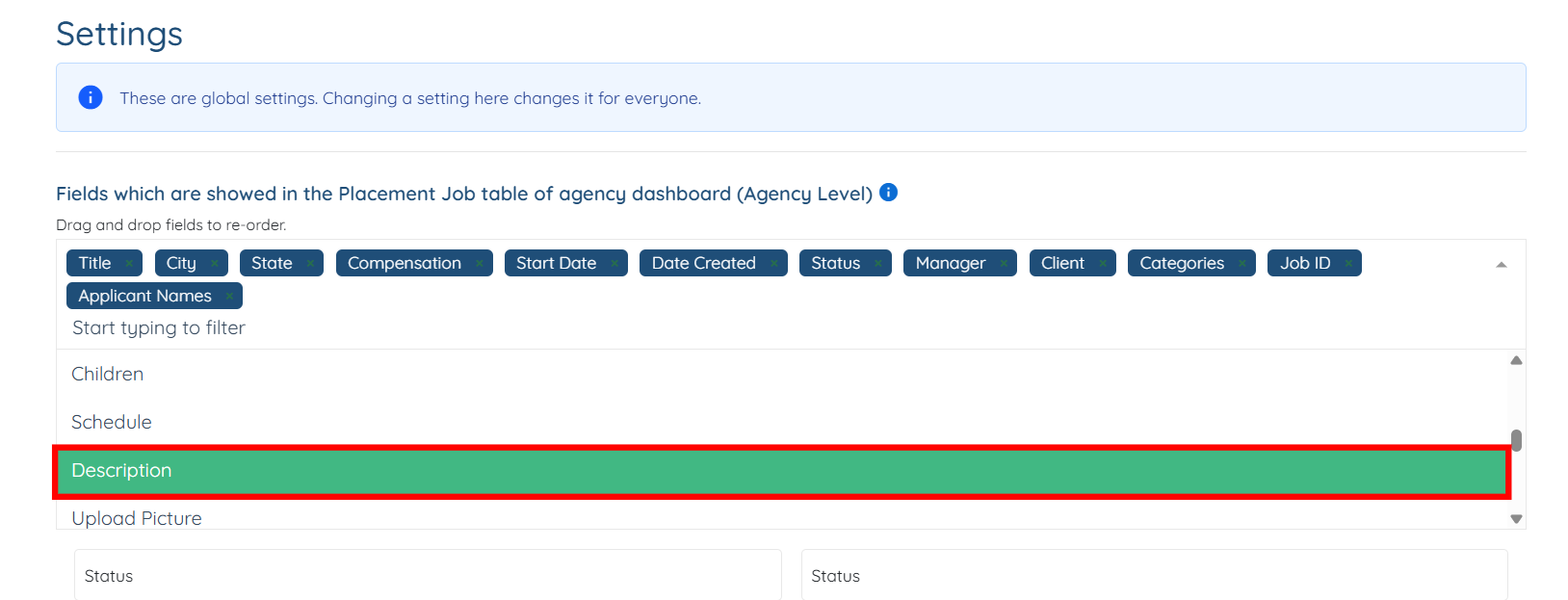
Task: Remove the Compensation tag via its x
Action: (479, 264)
